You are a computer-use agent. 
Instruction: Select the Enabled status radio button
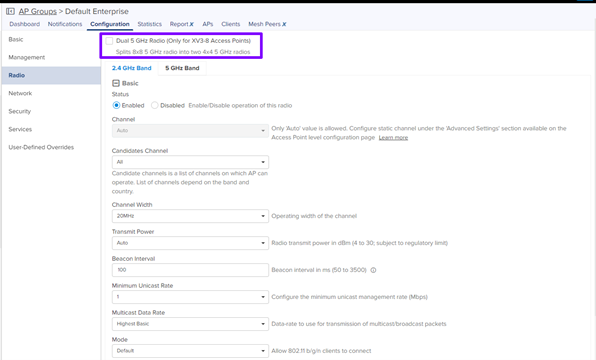coord(116,105)
